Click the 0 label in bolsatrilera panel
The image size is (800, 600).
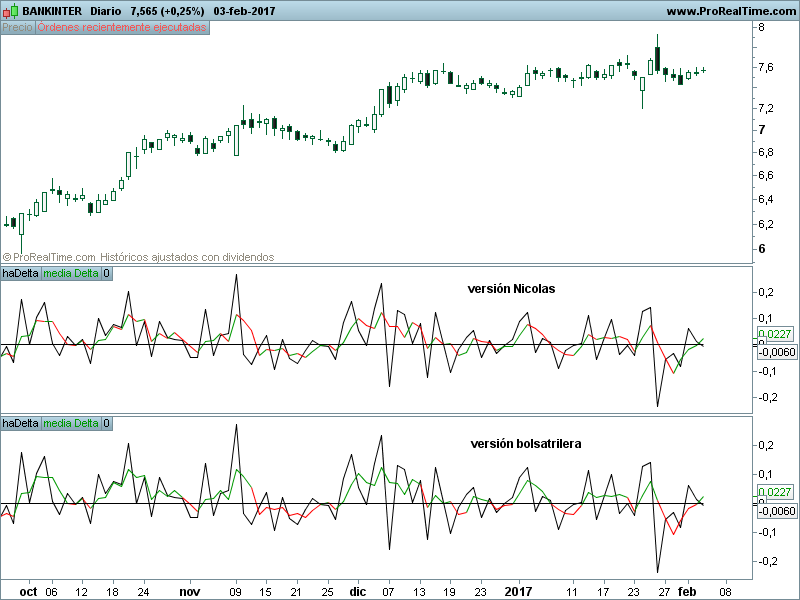click(106, 423)
